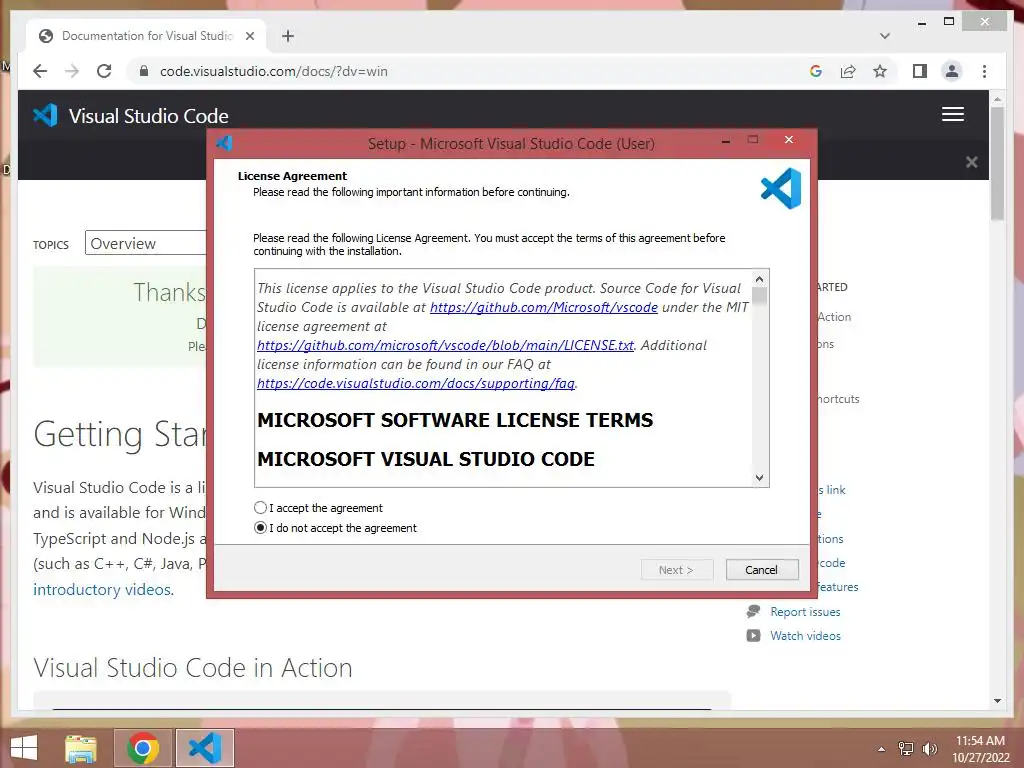1024x768 pixels.
Task: Click the large VS Code logo in Setup dialog
Action: [x=781, y=188]
